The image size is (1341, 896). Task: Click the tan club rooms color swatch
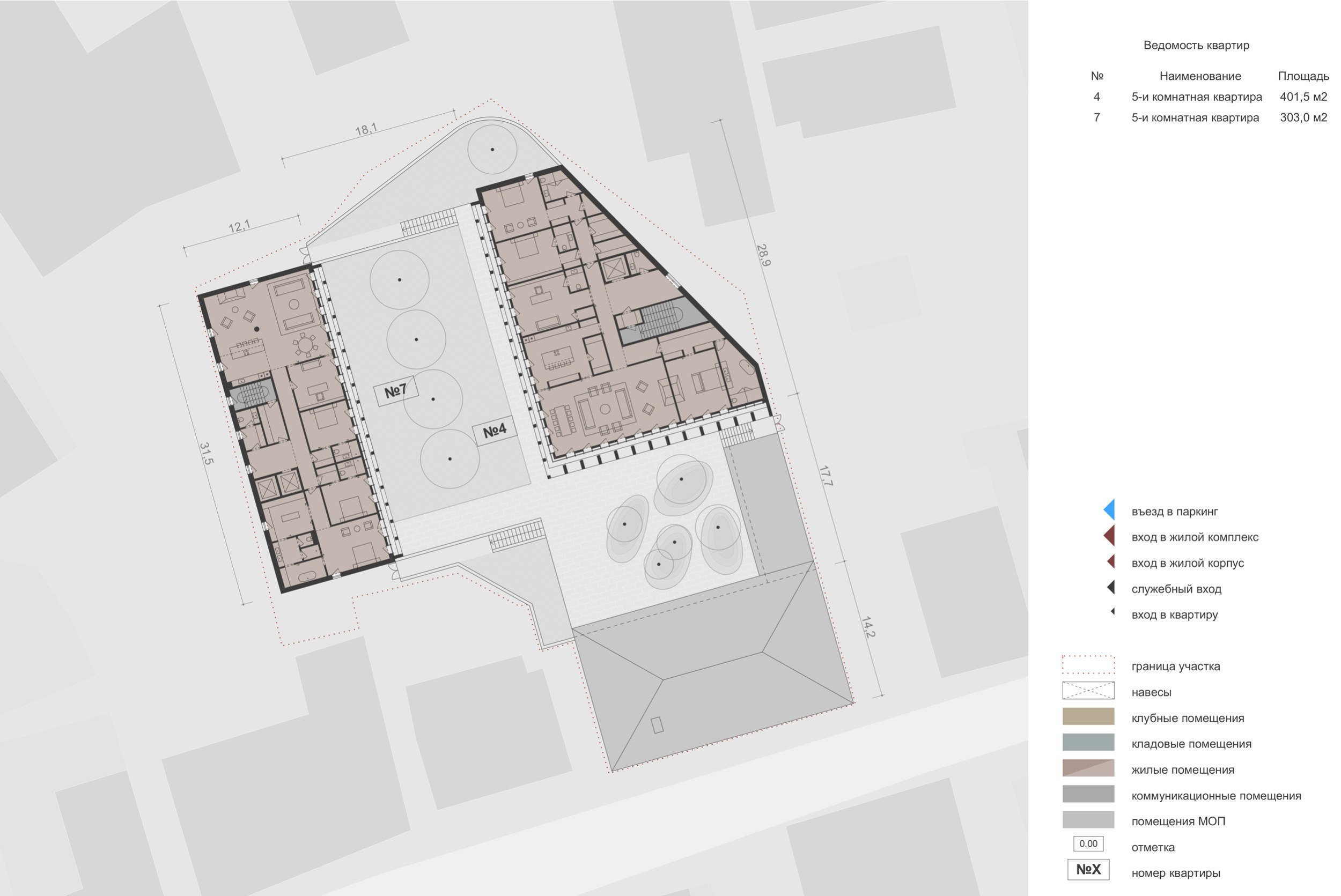point(1088,716)
